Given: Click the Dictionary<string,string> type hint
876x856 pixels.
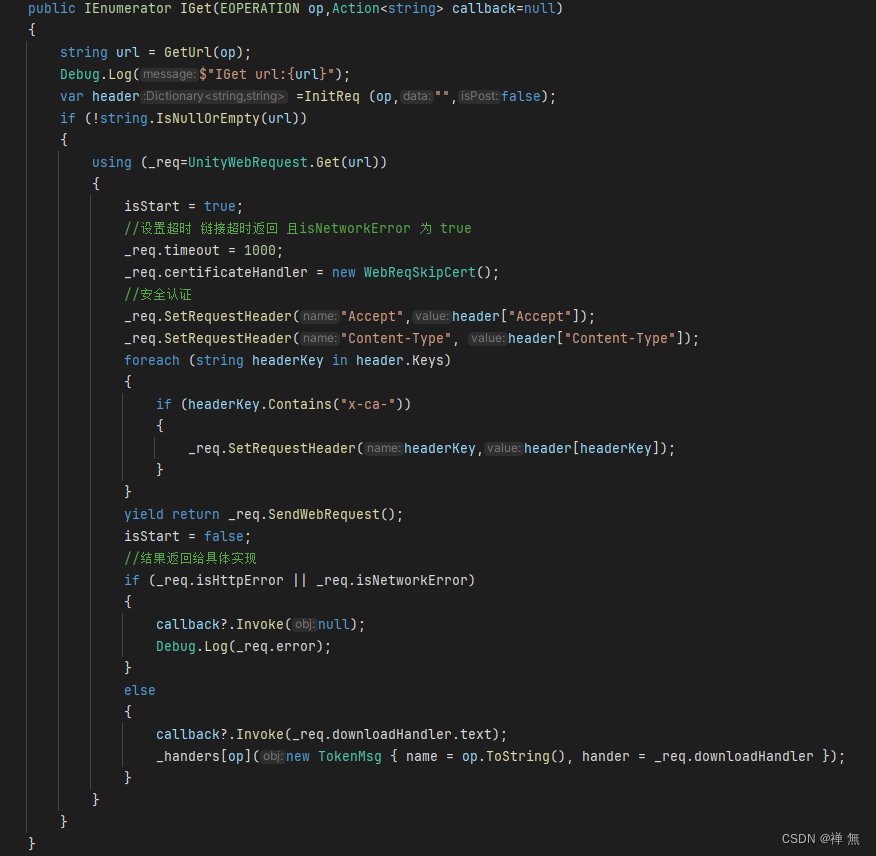Looking at the screenshot, I should click(215, 96).
